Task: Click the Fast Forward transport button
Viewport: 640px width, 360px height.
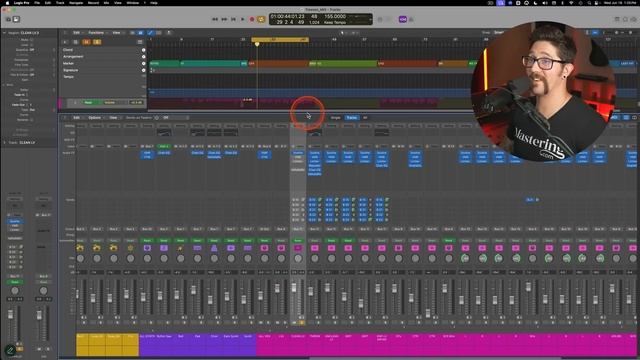Action: 224,19
